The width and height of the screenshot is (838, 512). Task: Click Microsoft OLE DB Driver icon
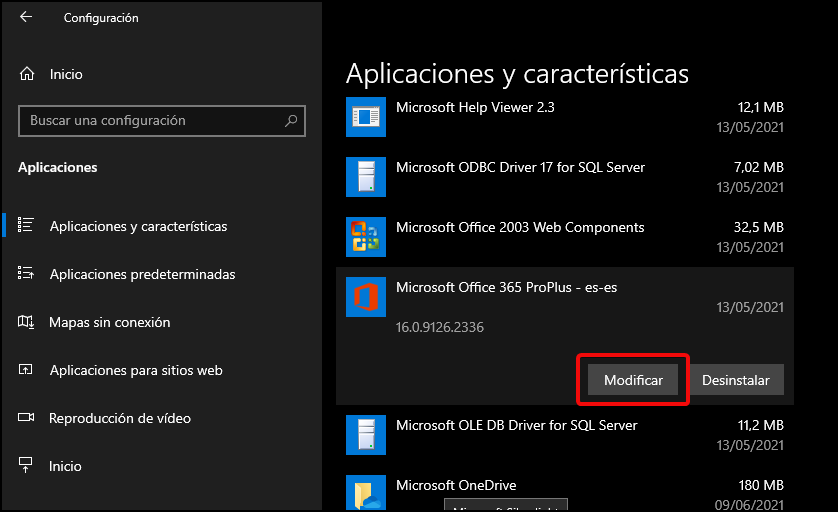pos(366,435)
